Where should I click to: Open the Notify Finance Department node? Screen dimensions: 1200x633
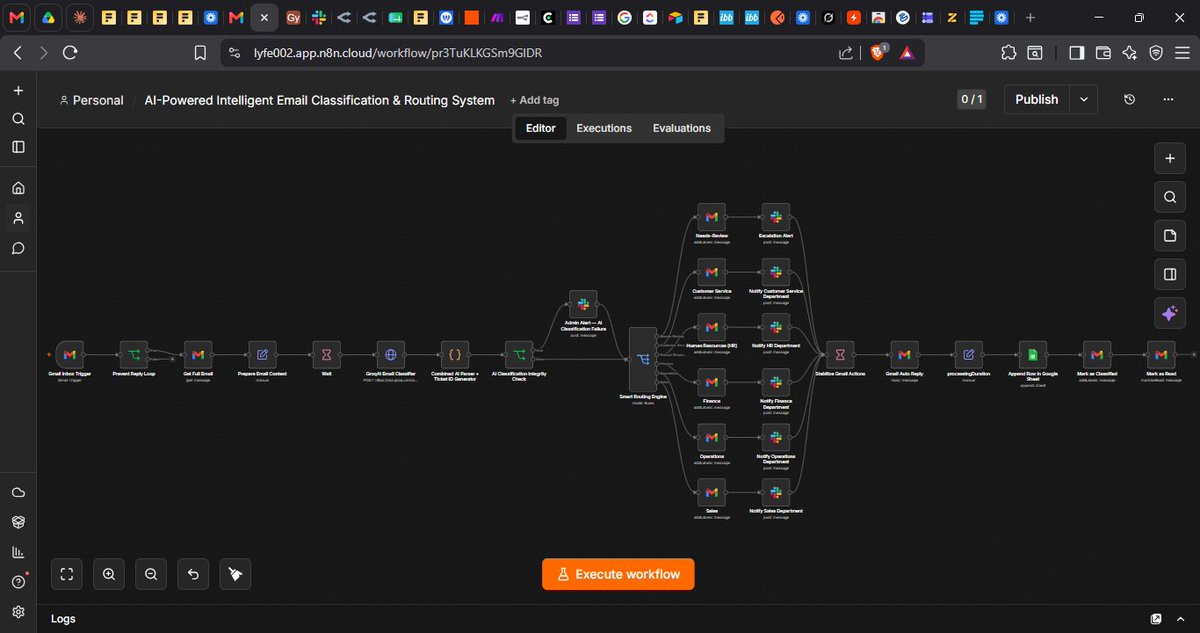click(776, 382)
